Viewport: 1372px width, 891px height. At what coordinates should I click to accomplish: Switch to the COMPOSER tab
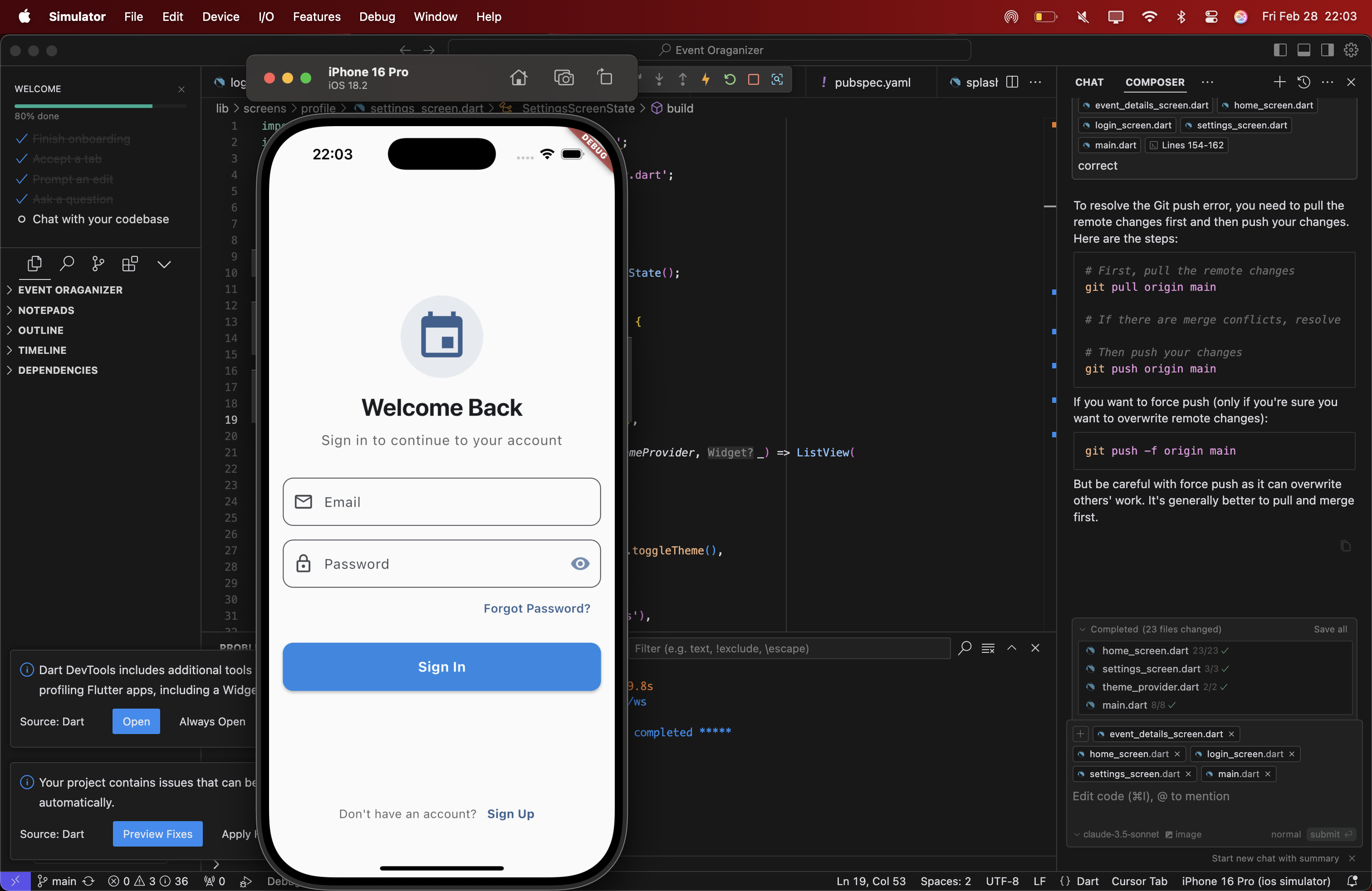1155,83
